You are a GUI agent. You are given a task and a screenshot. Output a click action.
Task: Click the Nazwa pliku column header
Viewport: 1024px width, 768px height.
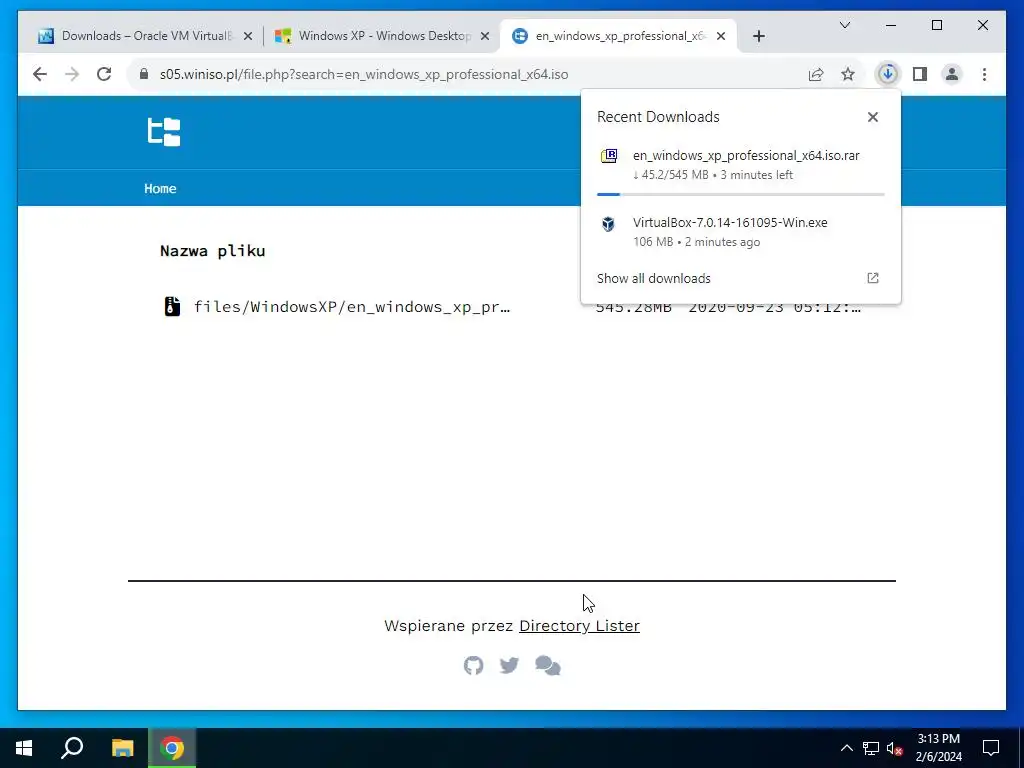212,251
